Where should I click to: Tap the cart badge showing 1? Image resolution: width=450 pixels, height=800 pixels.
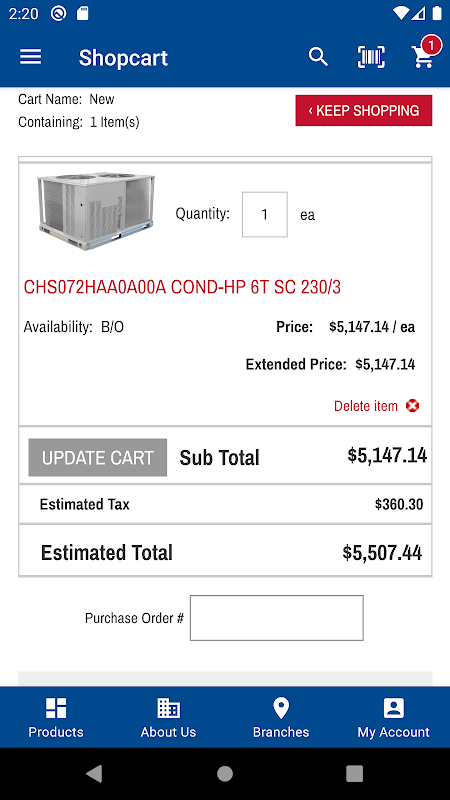point(431,46)
